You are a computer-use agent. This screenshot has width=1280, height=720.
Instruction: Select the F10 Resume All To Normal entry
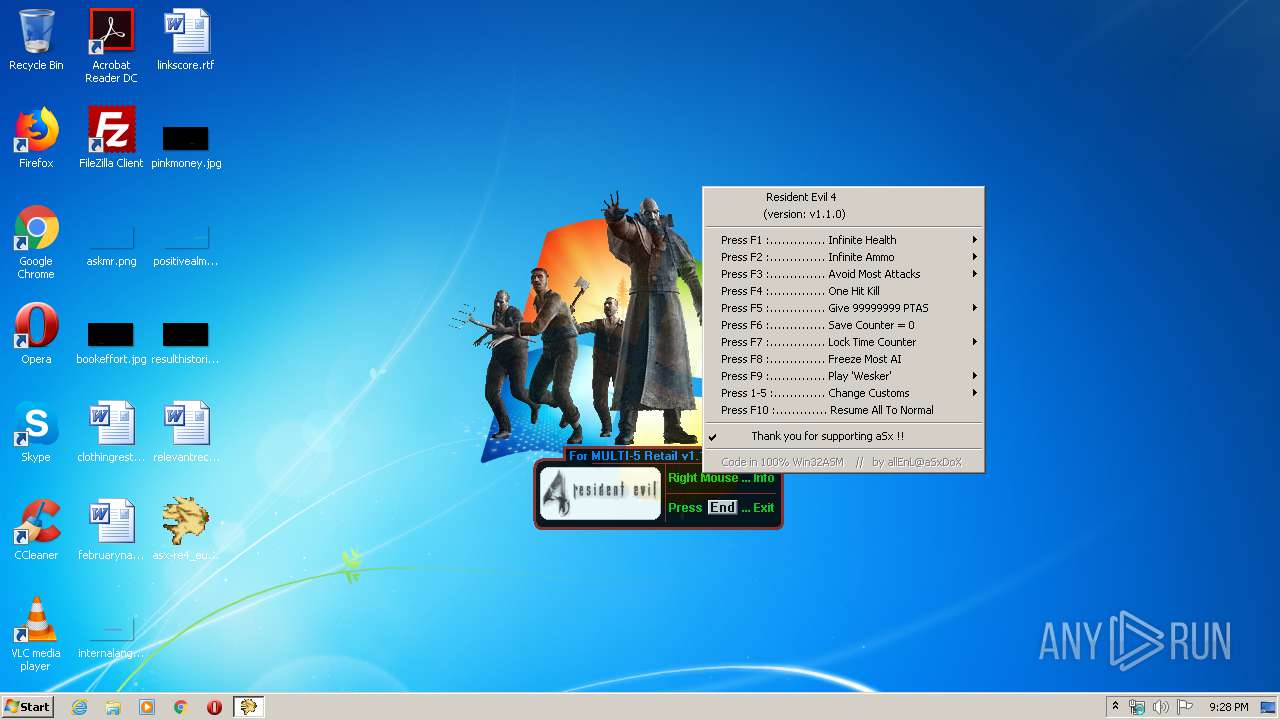[843, 410]
